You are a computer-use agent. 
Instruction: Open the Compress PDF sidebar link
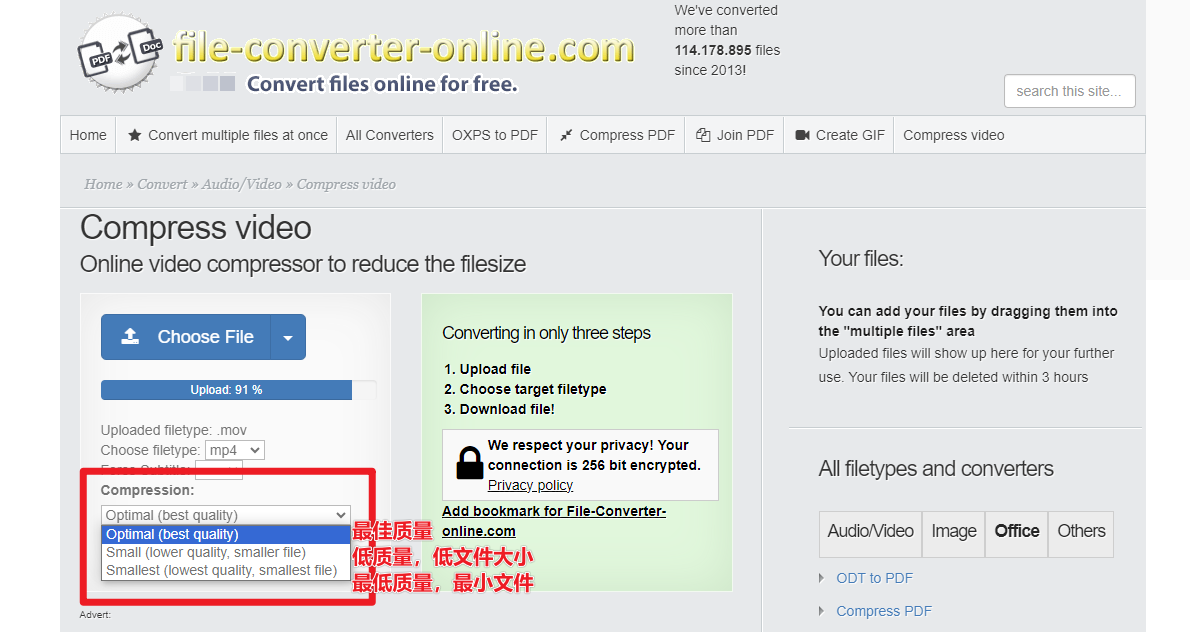[883, 611]
